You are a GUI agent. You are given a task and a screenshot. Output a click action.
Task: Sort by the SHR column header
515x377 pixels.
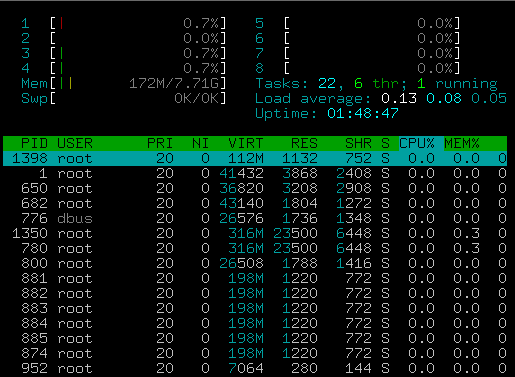point(358,143)
